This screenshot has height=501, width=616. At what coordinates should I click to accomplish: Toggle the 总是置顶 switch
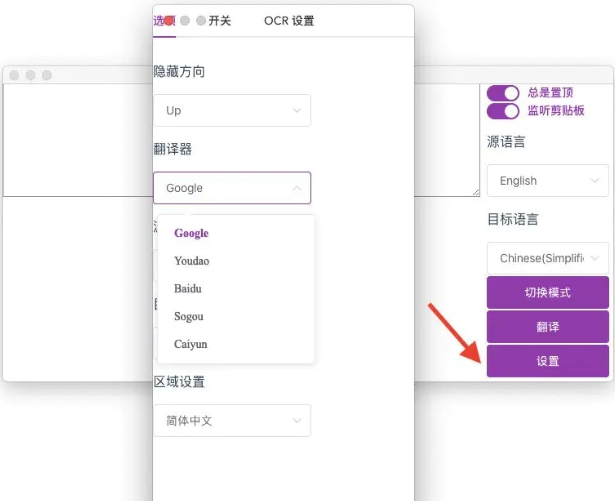pos(503,93)
